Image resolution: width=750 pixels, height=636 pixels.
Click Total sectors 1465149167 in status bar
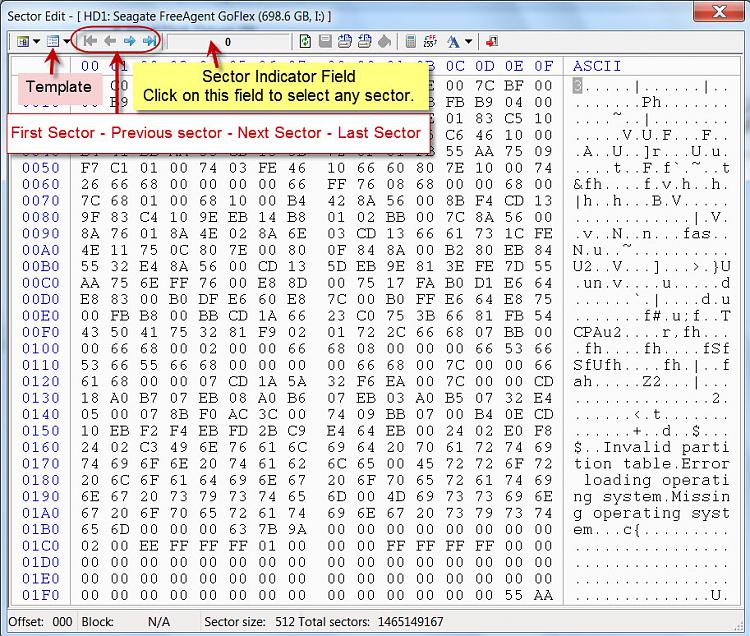tap(371, 622)
